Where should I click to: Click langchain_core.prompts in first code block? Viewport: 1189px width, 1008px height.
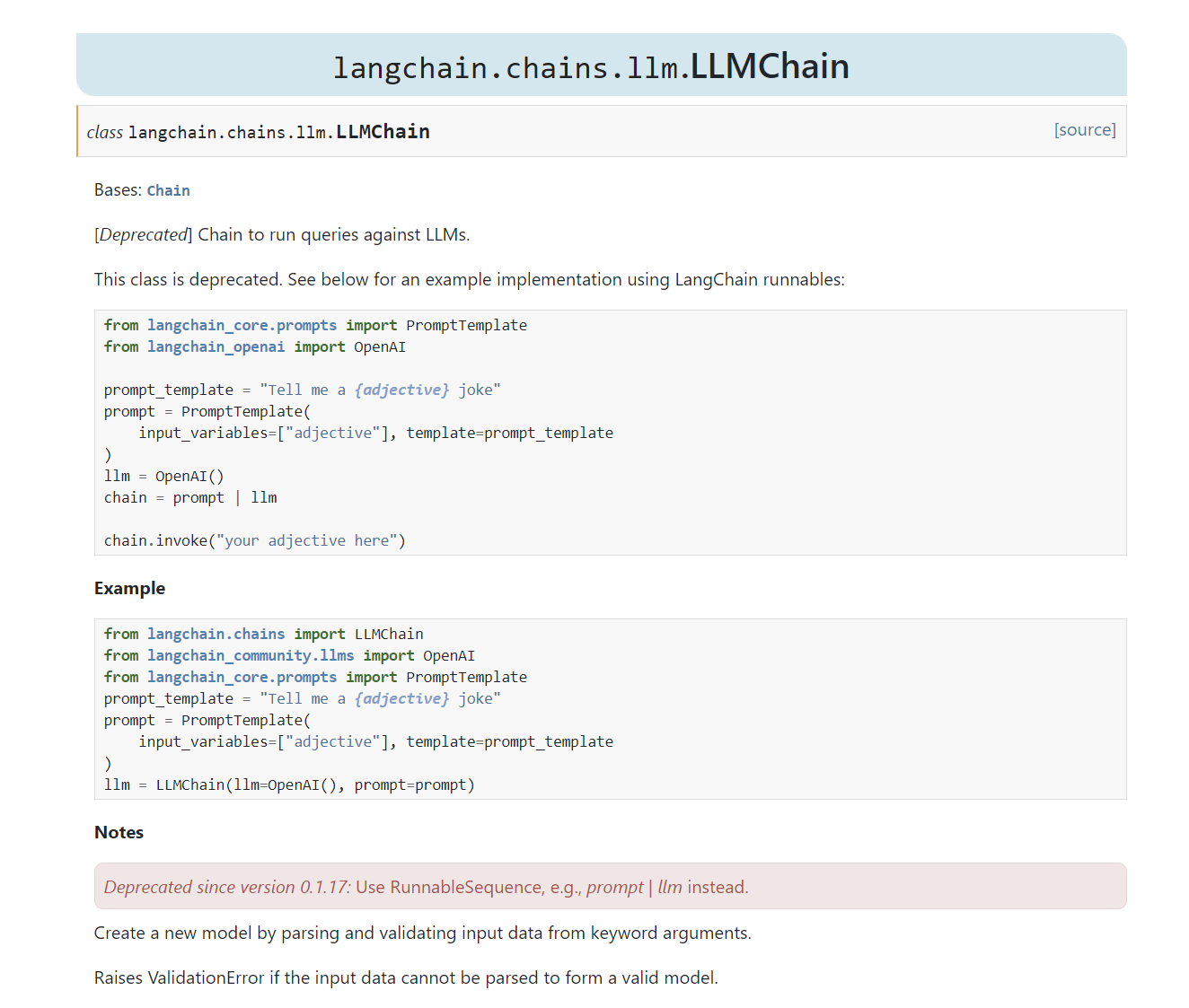242,325
